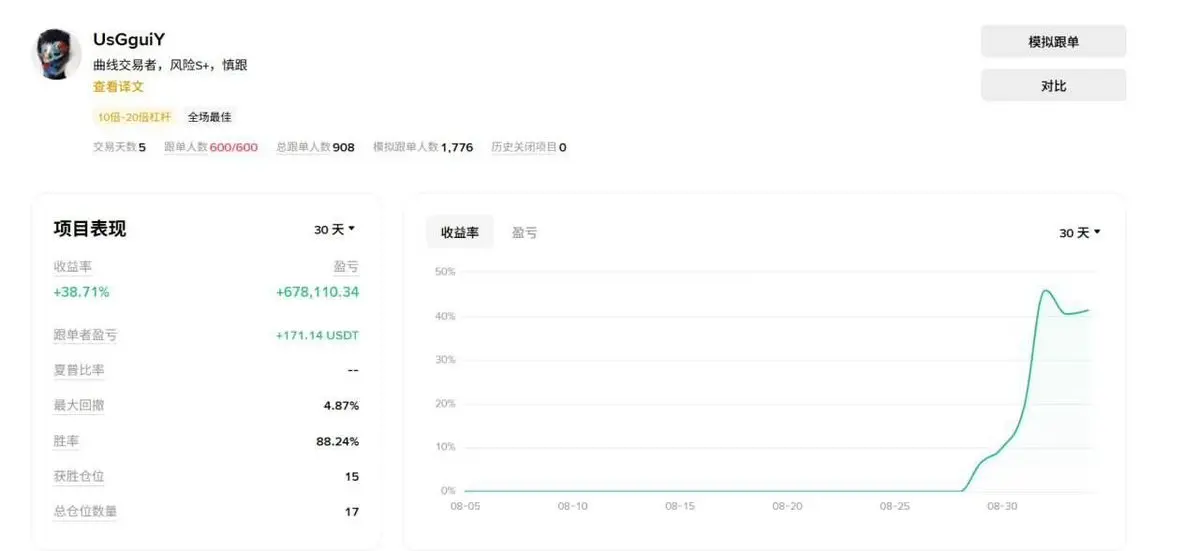Click the 50% label on chart y-axis
The image size is (1199, 551).
coord(445,271)
